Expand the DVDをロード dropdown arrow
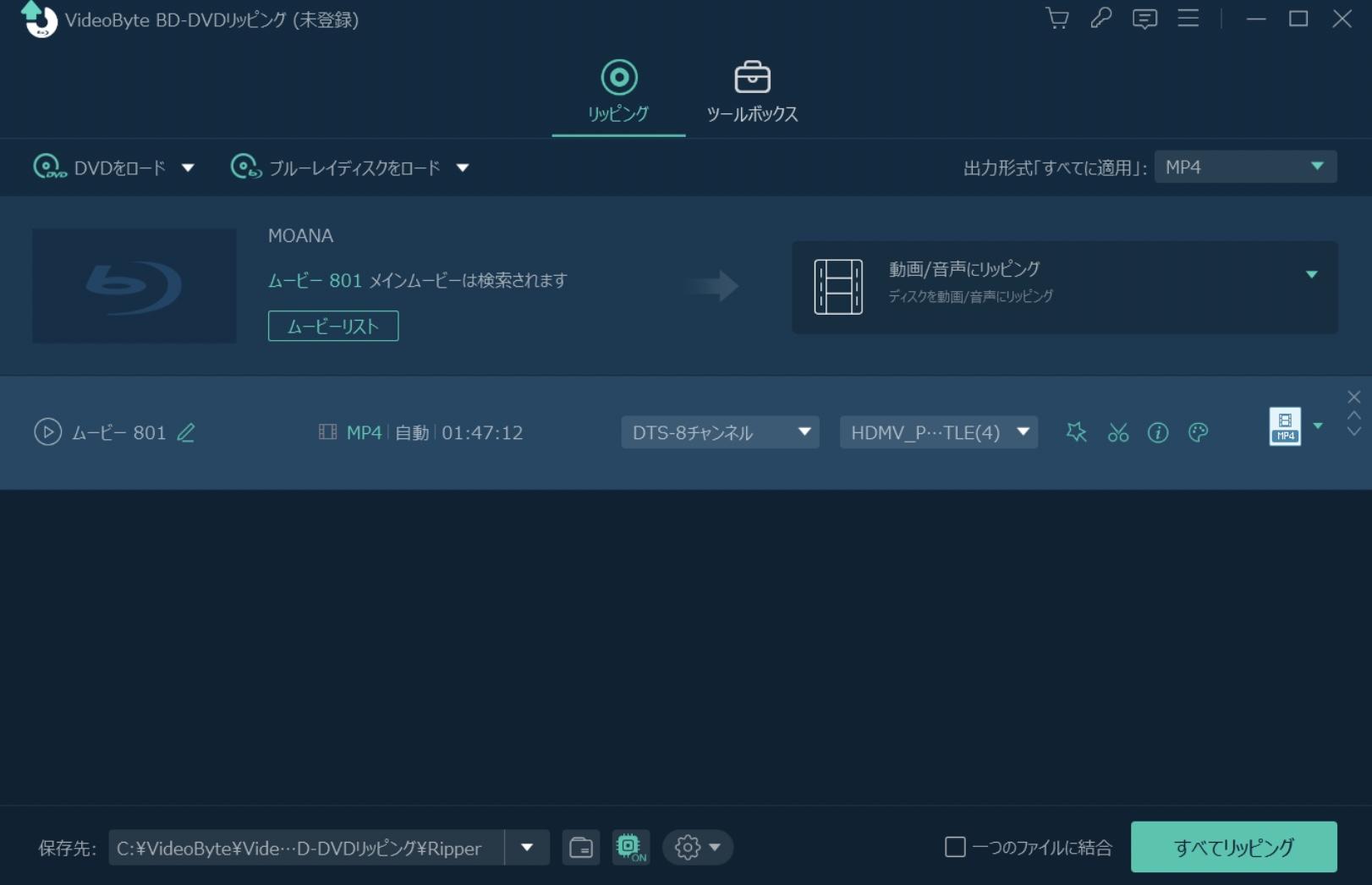 (x=188, y=168)
